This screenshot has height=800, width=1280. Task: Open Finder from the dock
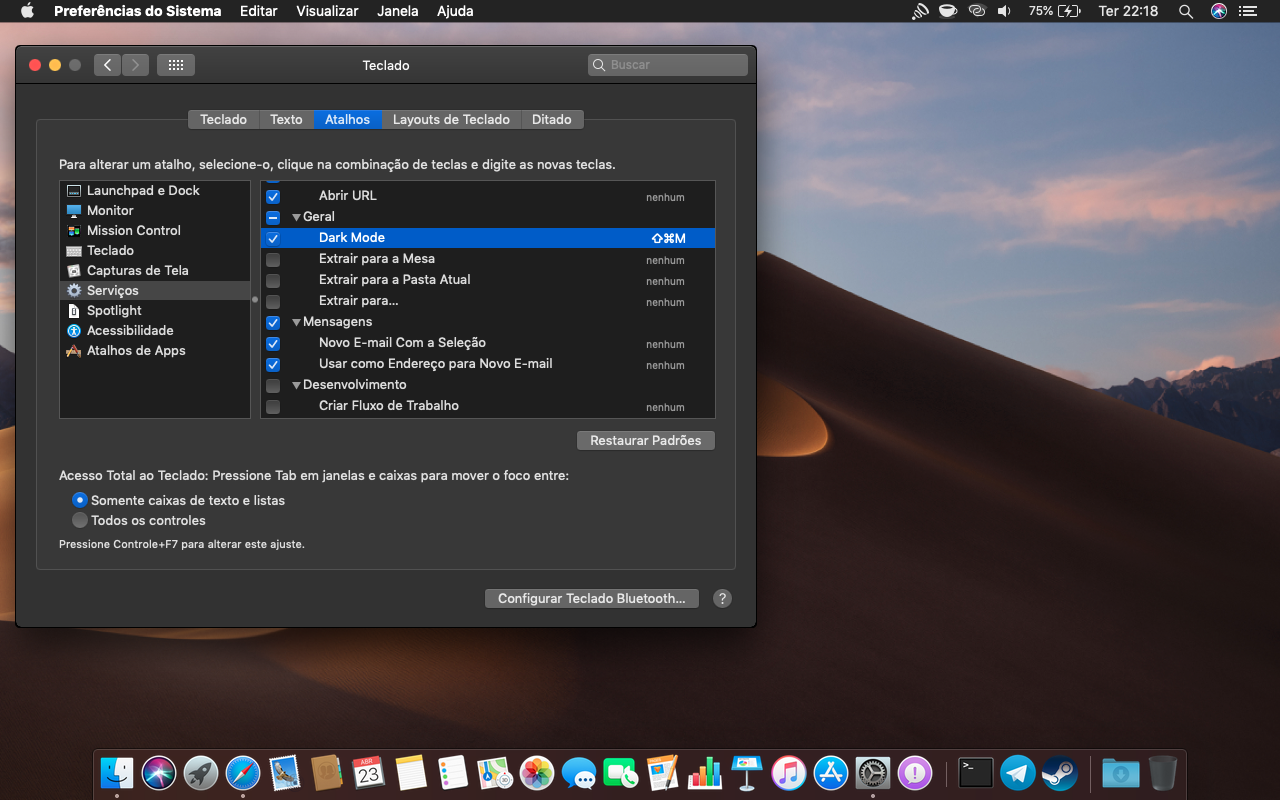tap(117, 772)
